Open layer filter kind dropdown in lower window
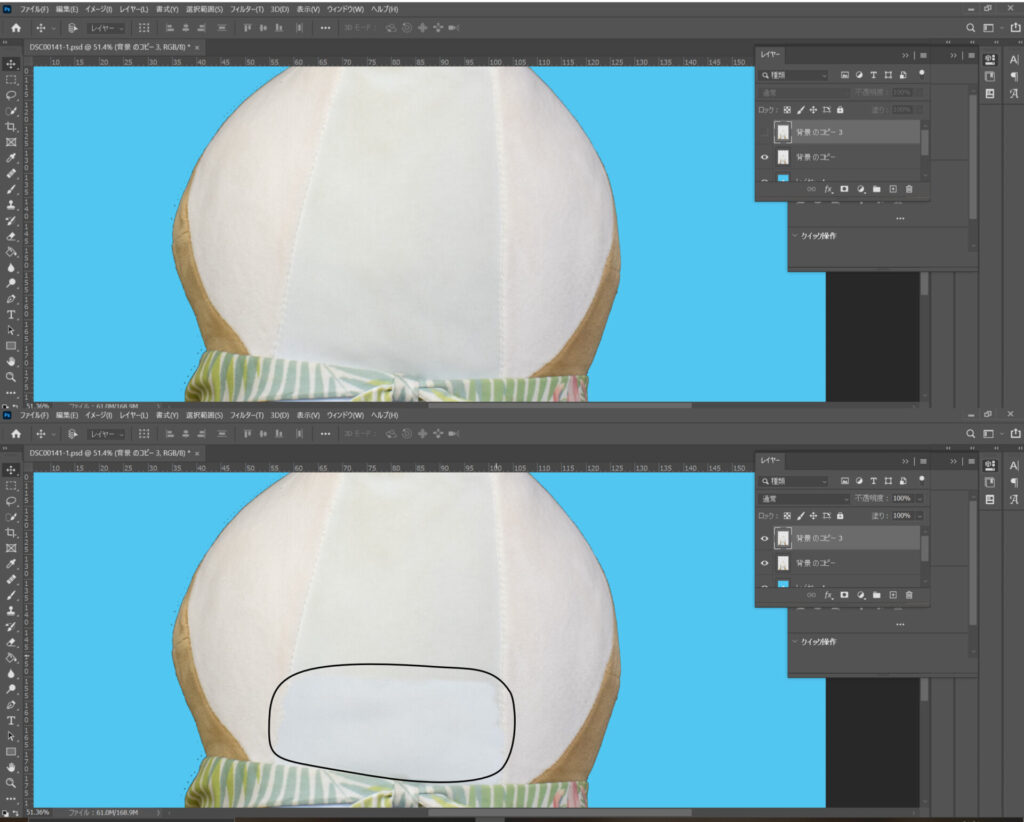The image size is (1024, 822). point(794,481)
